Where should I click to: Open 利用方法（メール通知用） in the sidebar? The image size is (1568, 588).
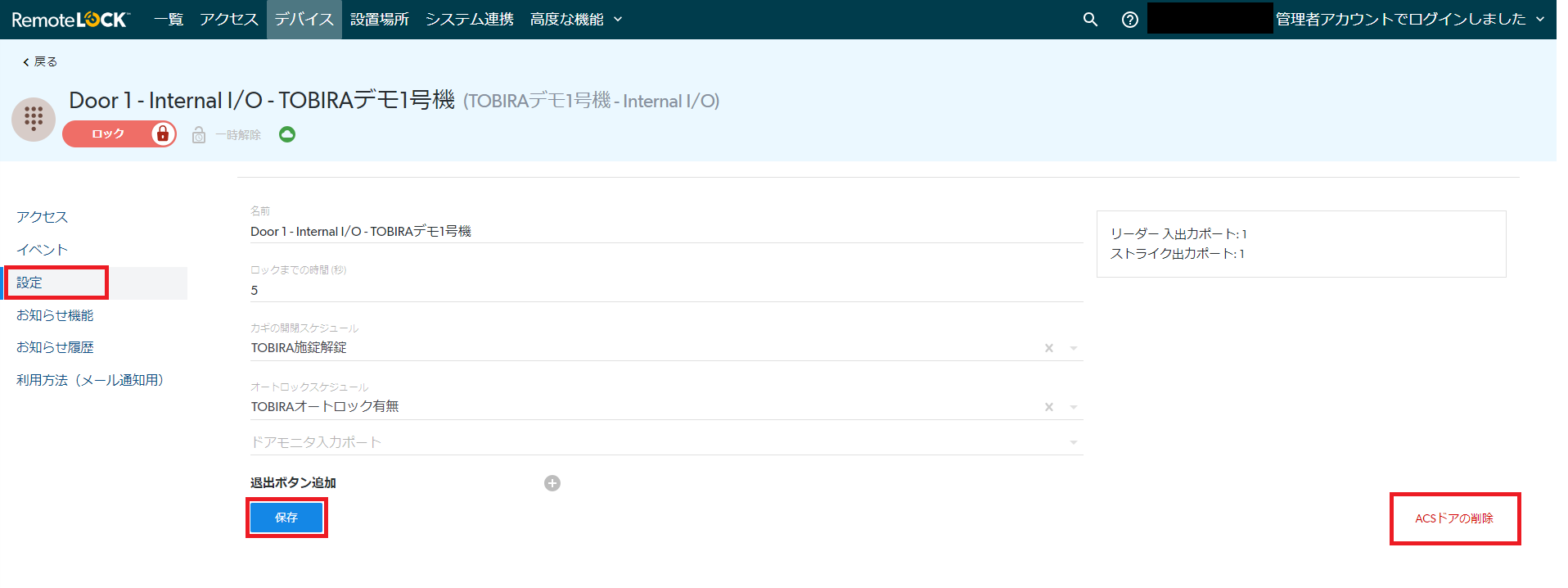[x=90, y=380]
